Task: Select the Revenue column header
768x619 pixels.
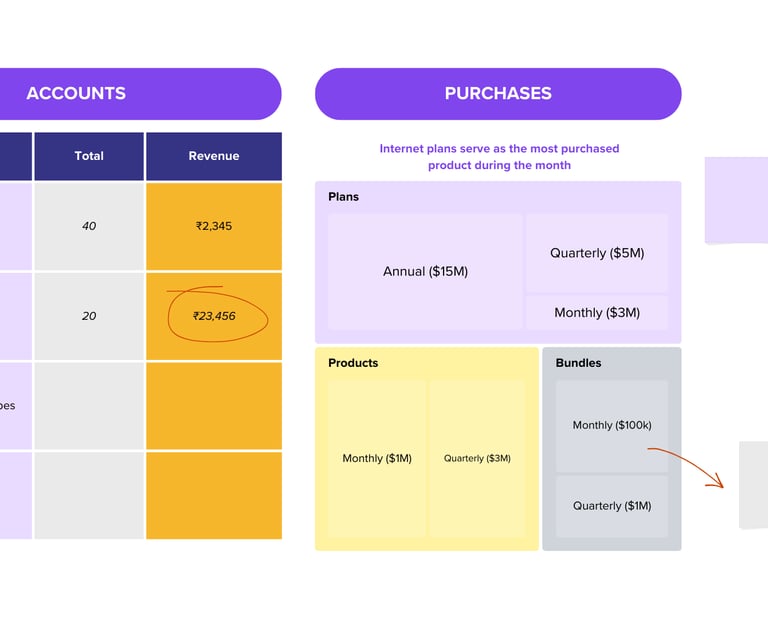Action: tap(214, 156)
